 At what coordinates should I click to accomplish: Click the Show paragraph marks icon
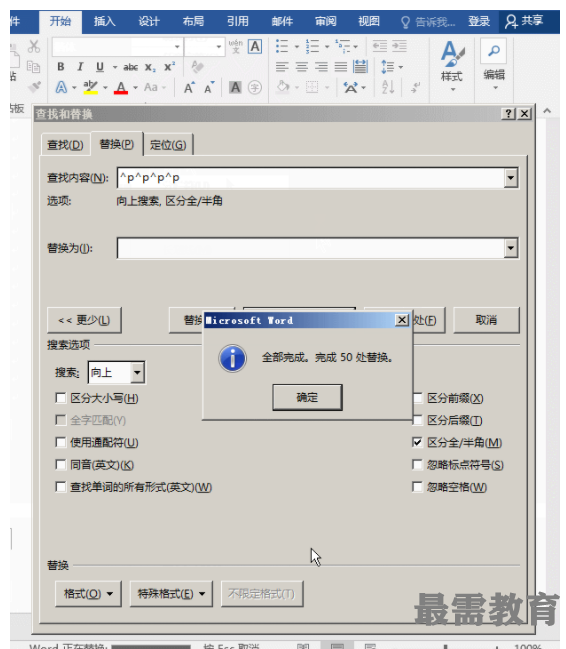(415, 87)
